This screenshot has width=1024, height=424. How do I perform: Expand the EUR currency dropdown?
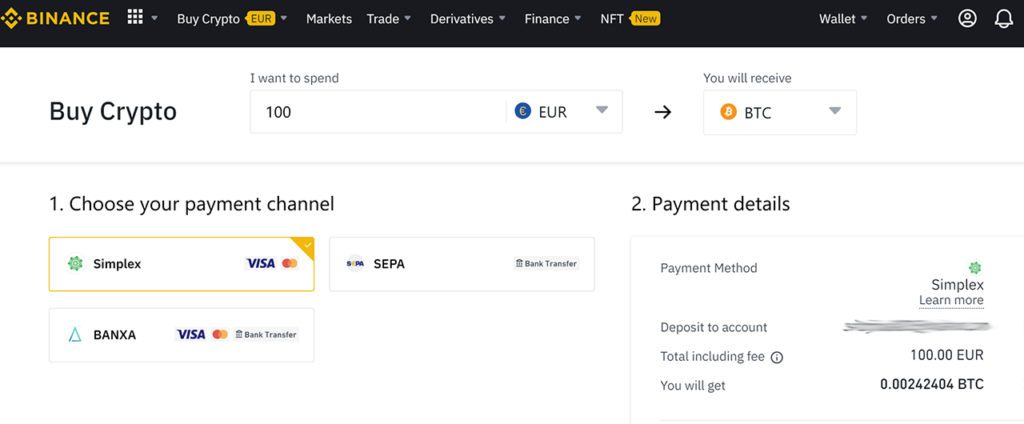pos(602,111)
